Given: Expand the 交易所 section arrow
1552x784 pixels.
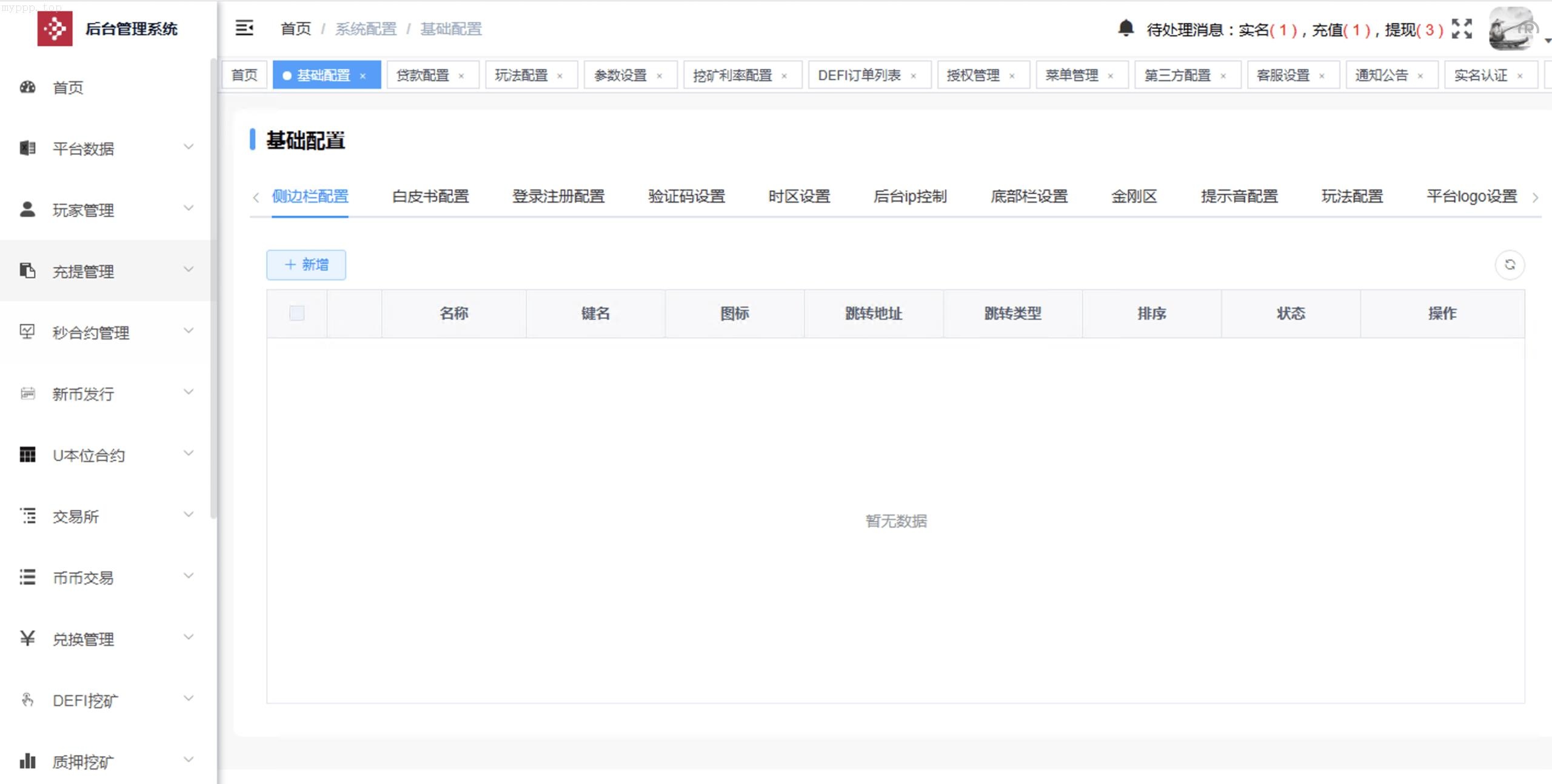Looking at the screenshot, I should tap(189, 514).
